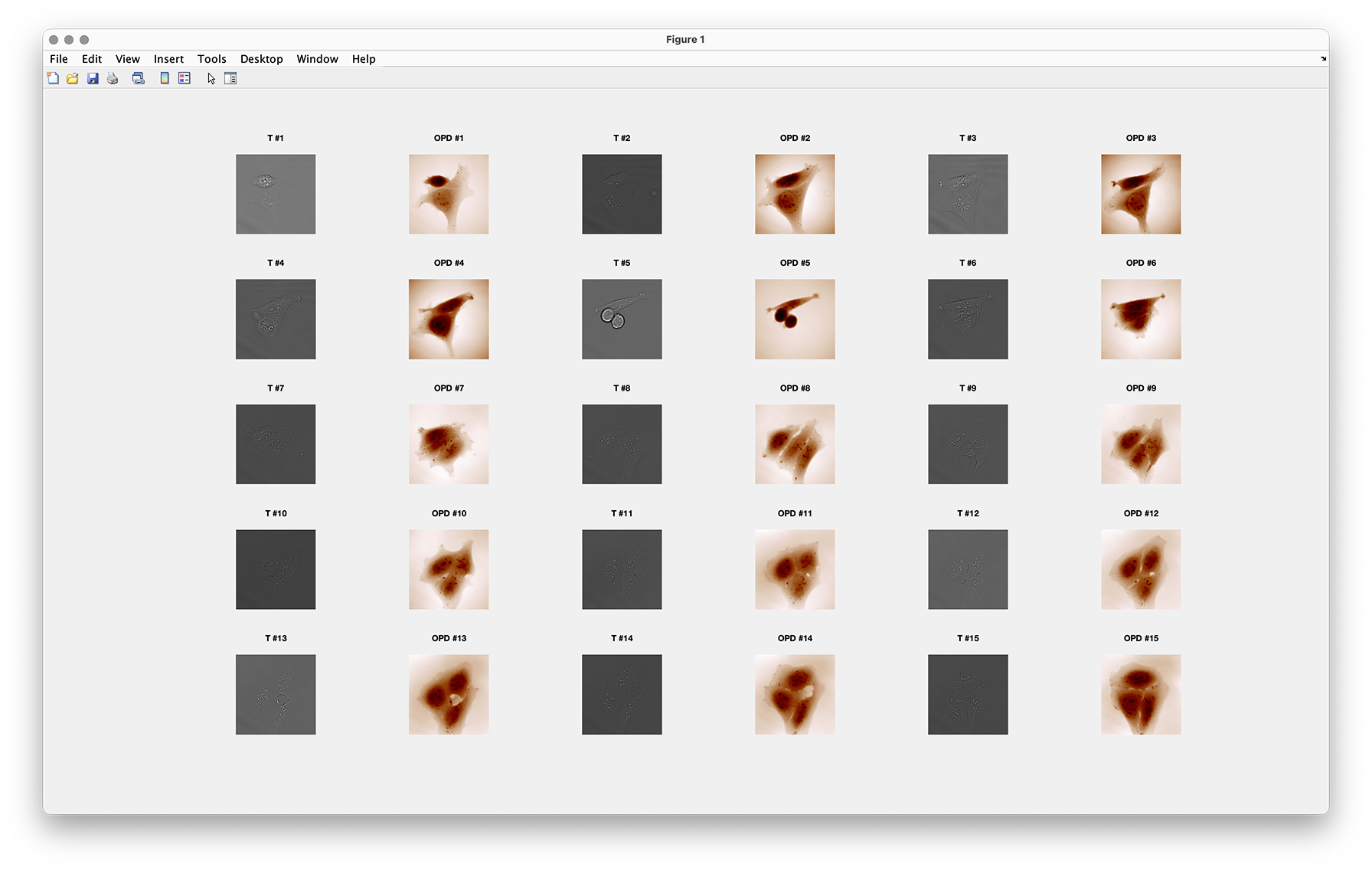This screenshot has width=1372, height=871.
Task: Click the T #4 image panel
Action: pyautogui.click(x=276, y=319)
